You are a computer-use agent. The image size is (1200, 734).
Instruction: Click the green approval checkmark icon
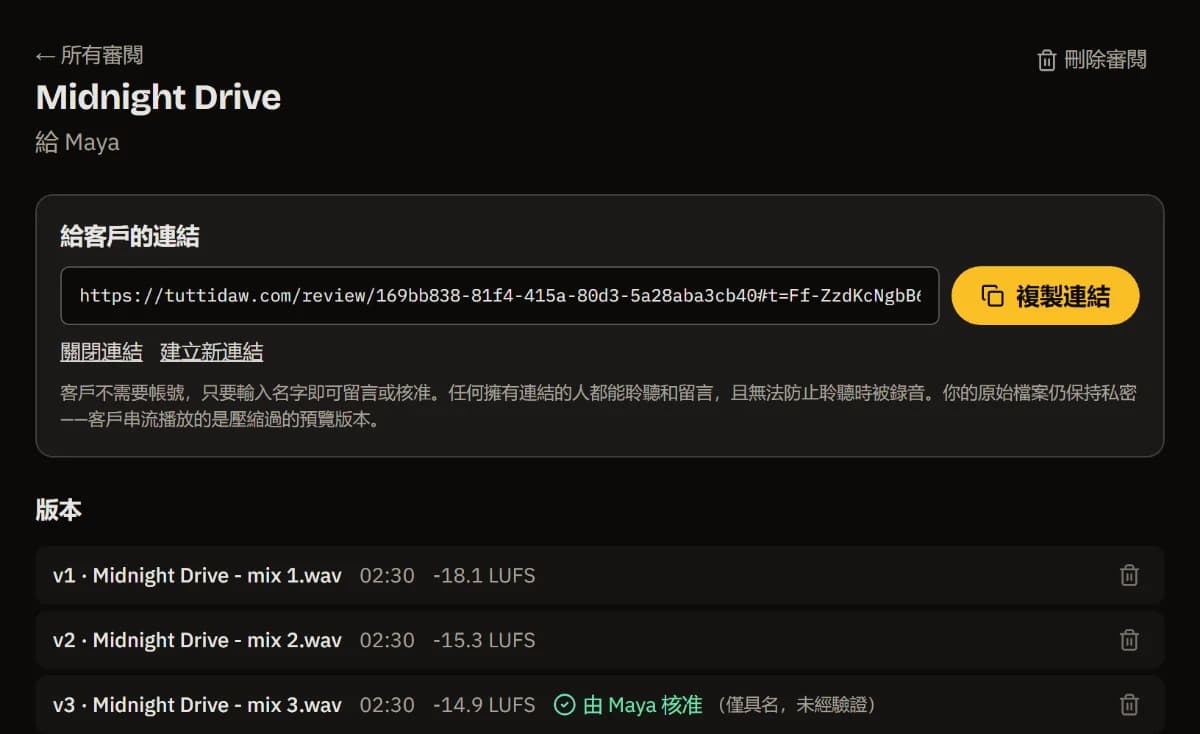tap(564, 705)
